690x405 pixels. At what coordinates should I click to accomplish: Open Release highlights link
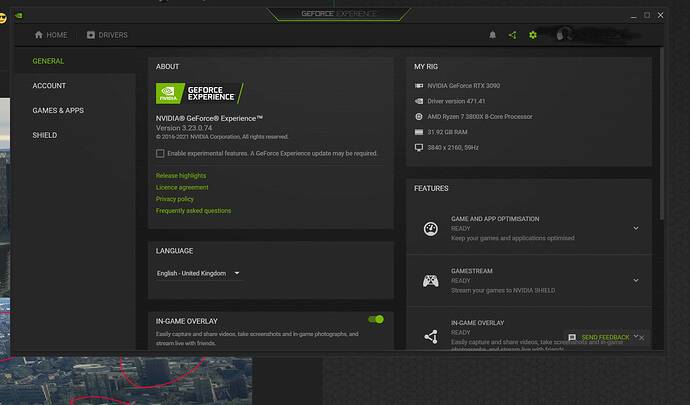coord(181,175)
